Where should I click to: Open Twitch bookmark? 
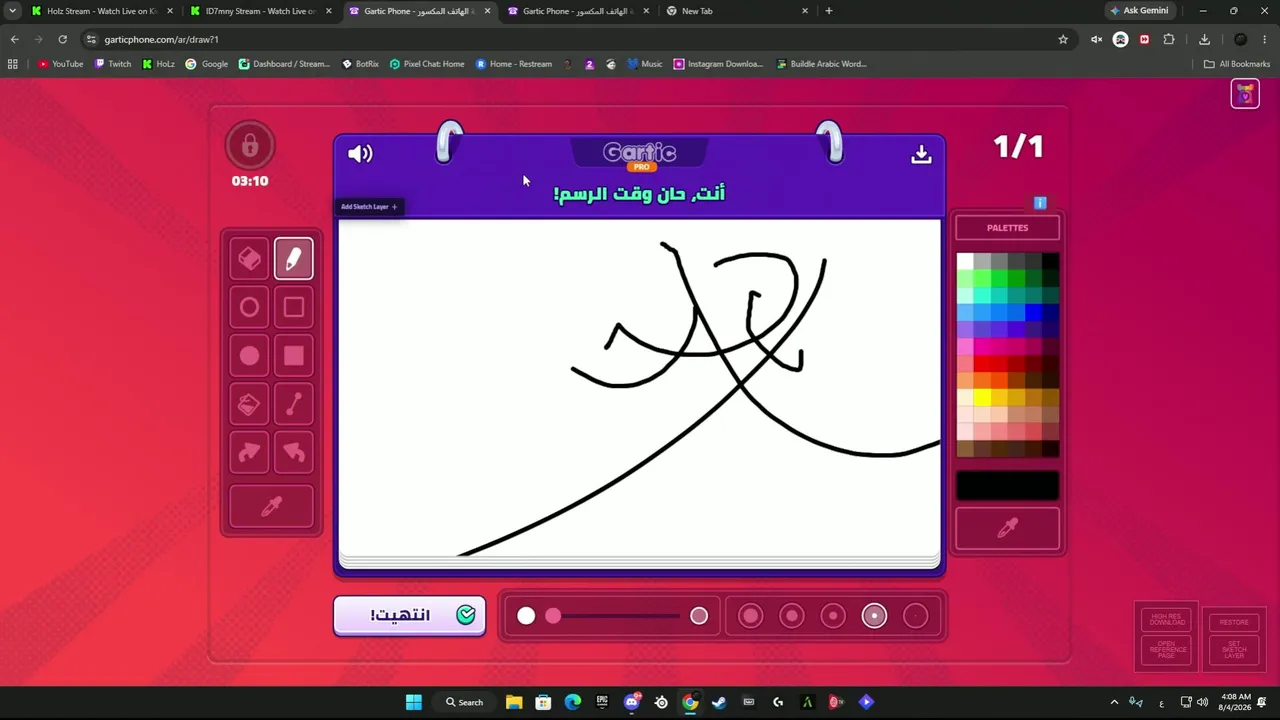(x=113, y=64)
